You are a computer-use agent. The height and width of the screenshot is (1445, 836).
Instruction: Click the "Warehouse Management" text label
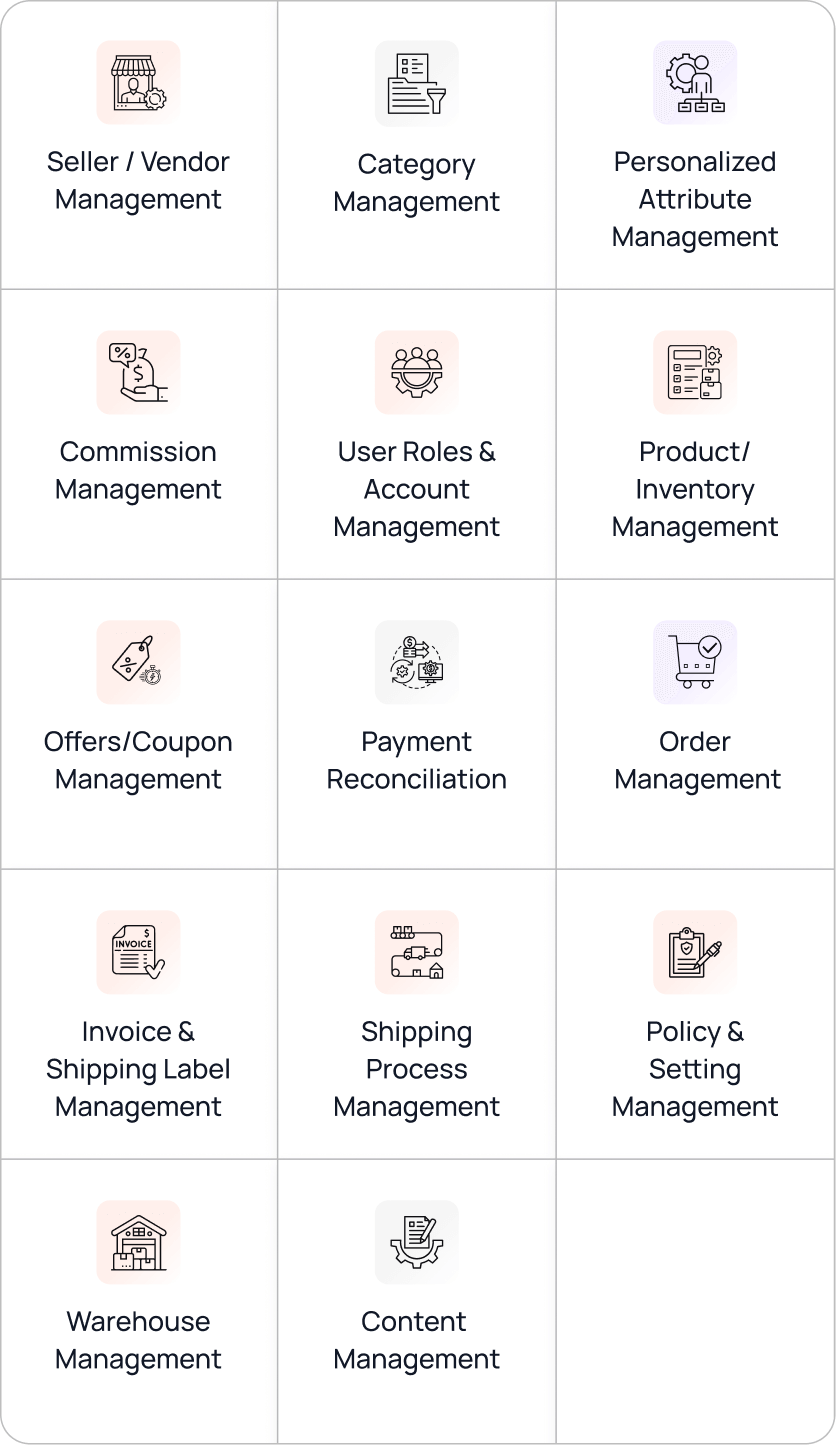(138, 1340)
